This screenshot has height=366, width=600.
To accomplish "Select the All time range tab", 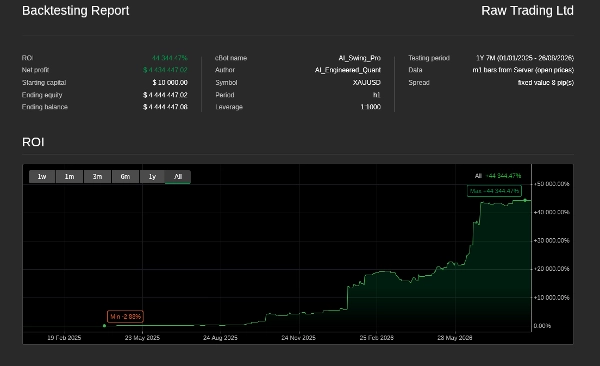I will point(178,176).
